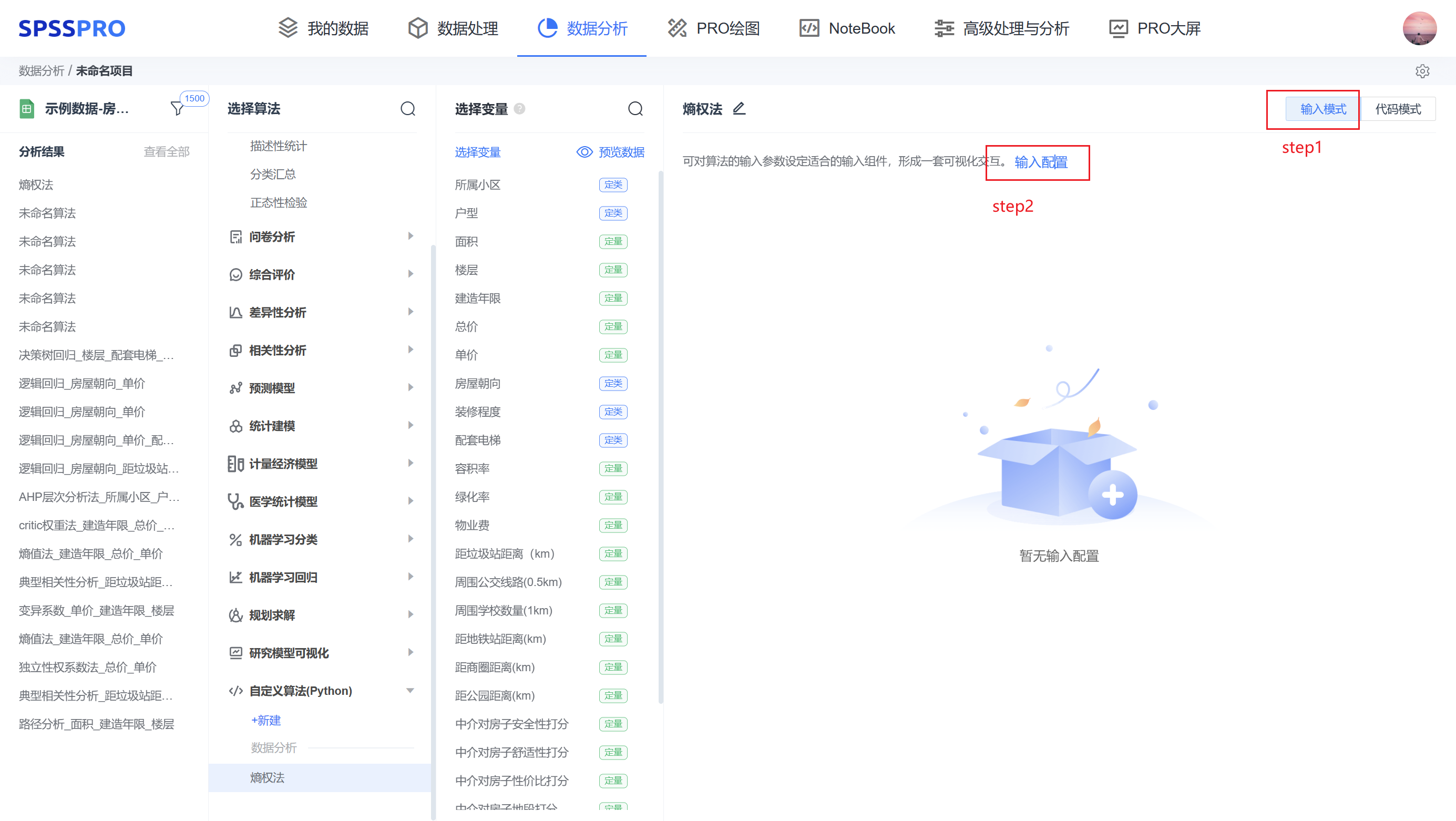Screen dimensions: 1456x821
Task: Open result AHP层次分析法_所属小区_户…
Action: (x=99, y=497)
